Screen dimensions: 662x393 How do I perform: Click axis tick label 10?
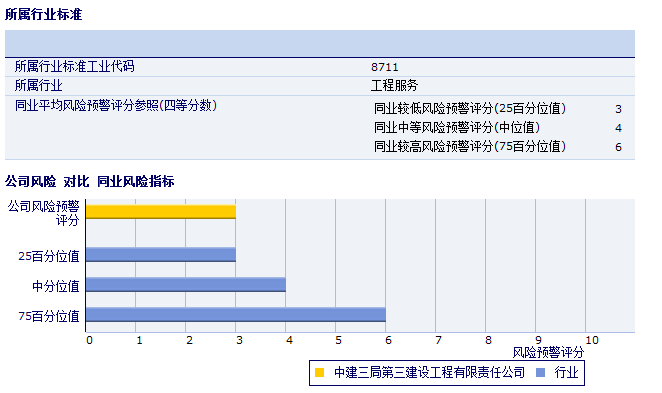point(592,340)
